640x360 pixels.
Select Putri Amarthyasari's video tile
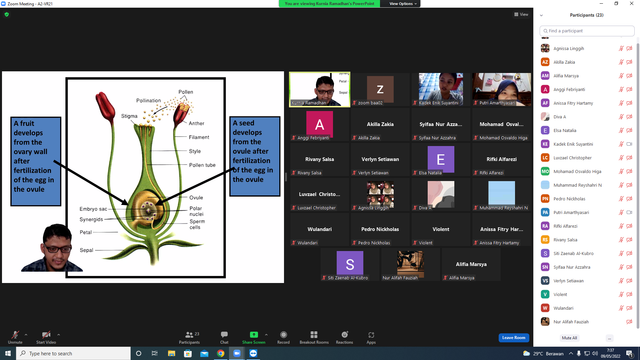502,90
